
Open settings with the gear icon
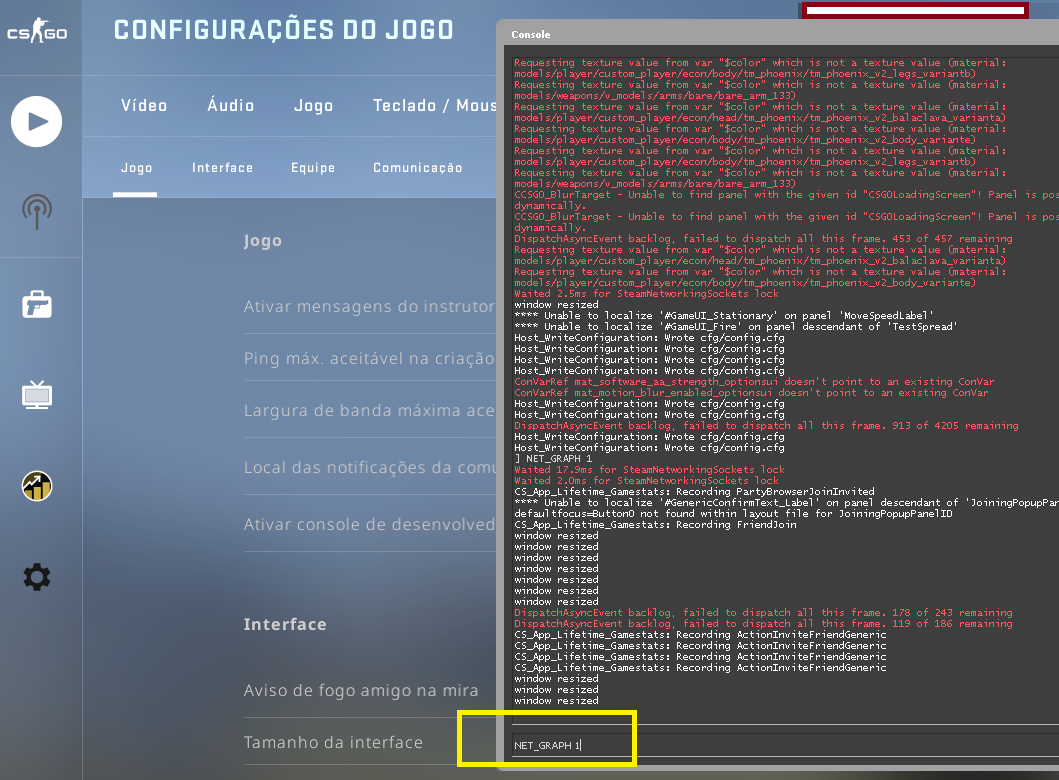click(37, 577)
